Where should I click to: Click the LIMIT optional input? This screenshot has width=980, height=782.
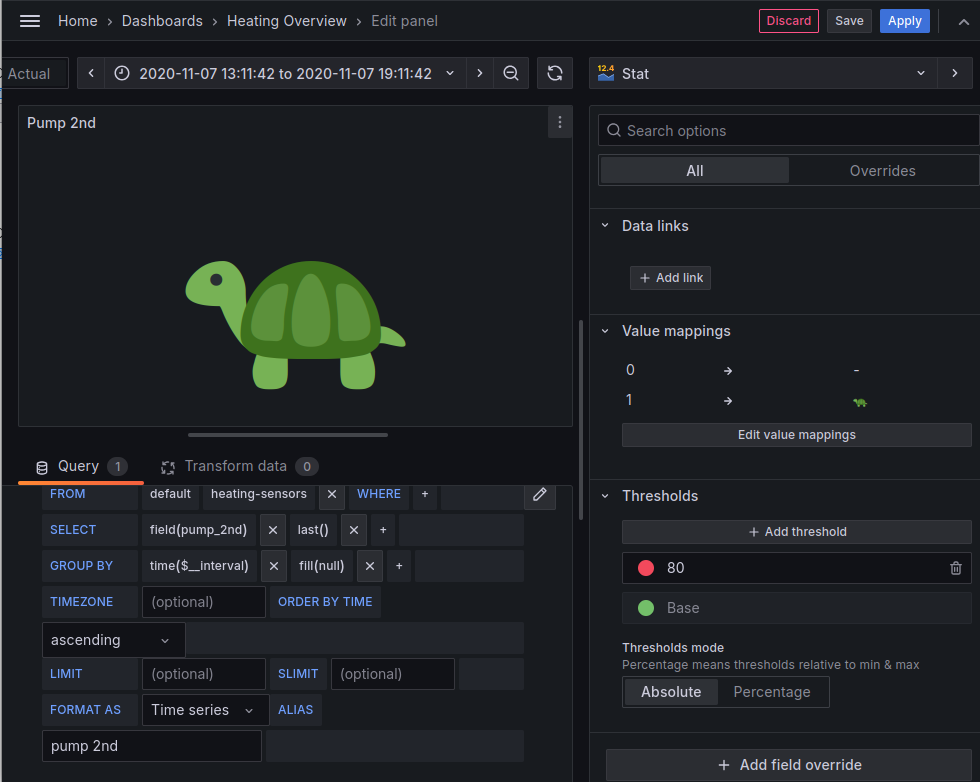204,674
